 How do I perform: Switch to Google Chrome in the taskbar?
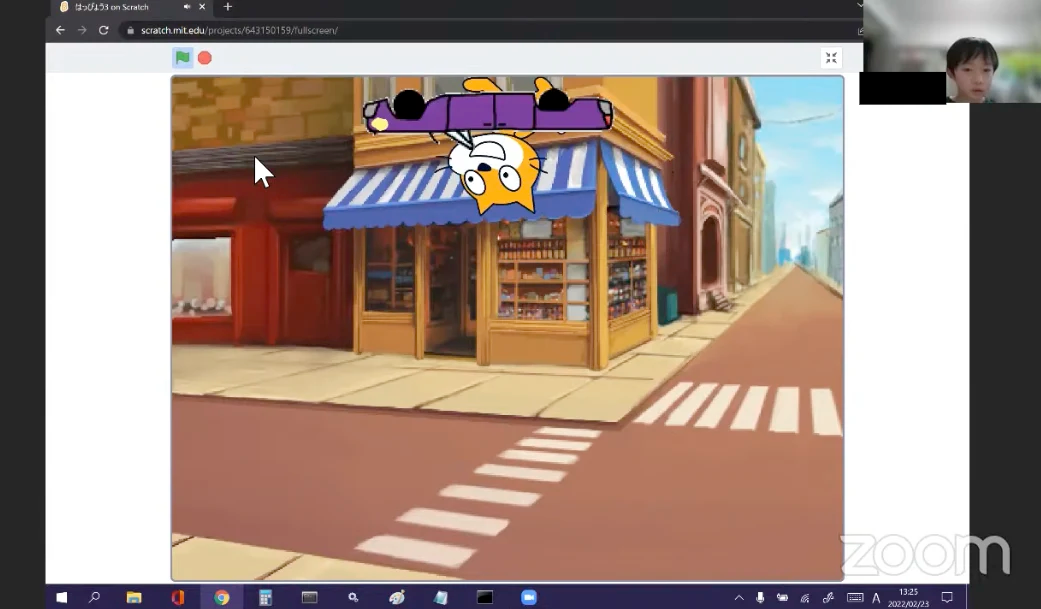point(222,597)
